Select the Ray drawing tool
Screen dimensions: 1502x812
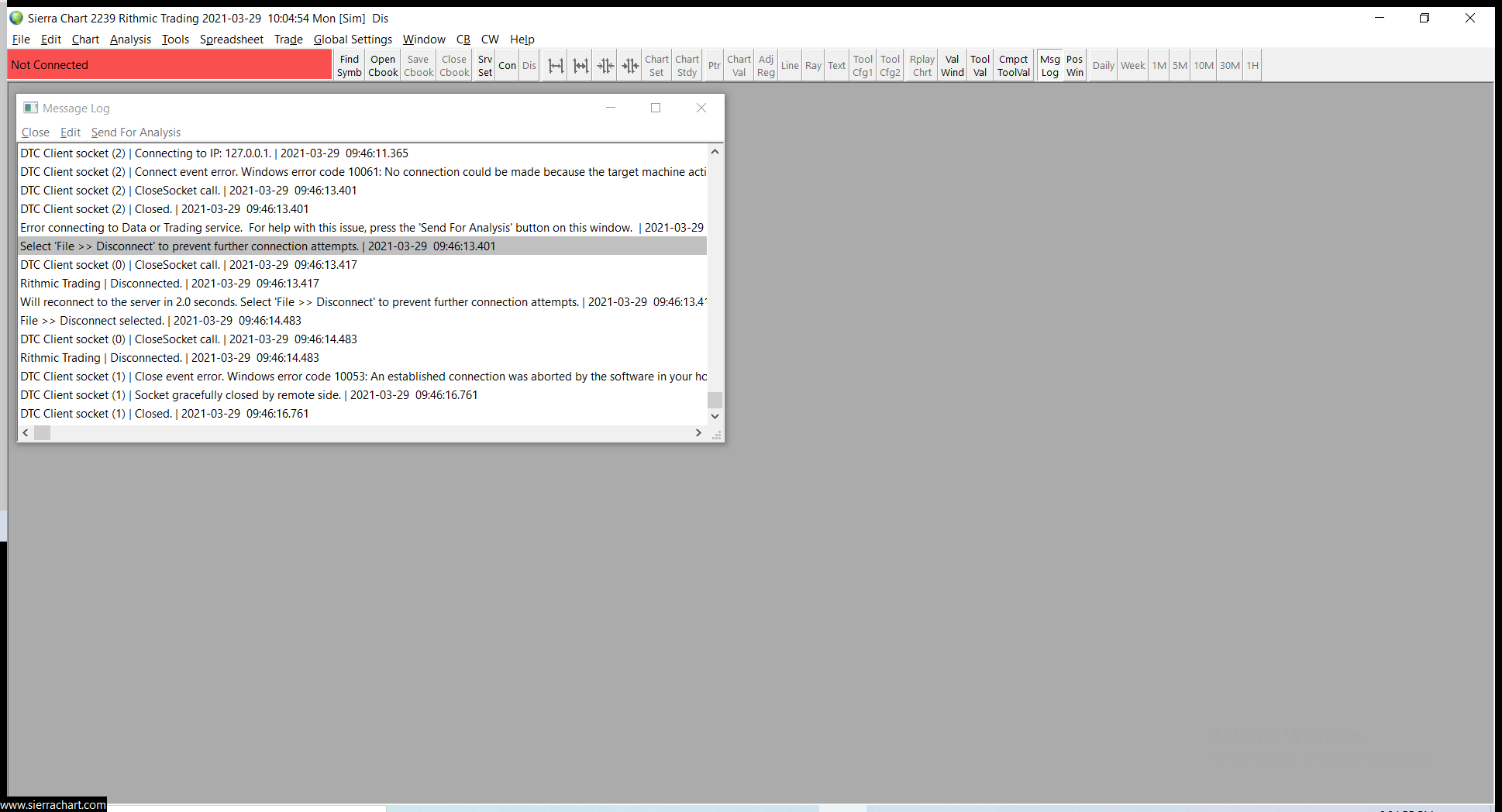coord(813,66)
